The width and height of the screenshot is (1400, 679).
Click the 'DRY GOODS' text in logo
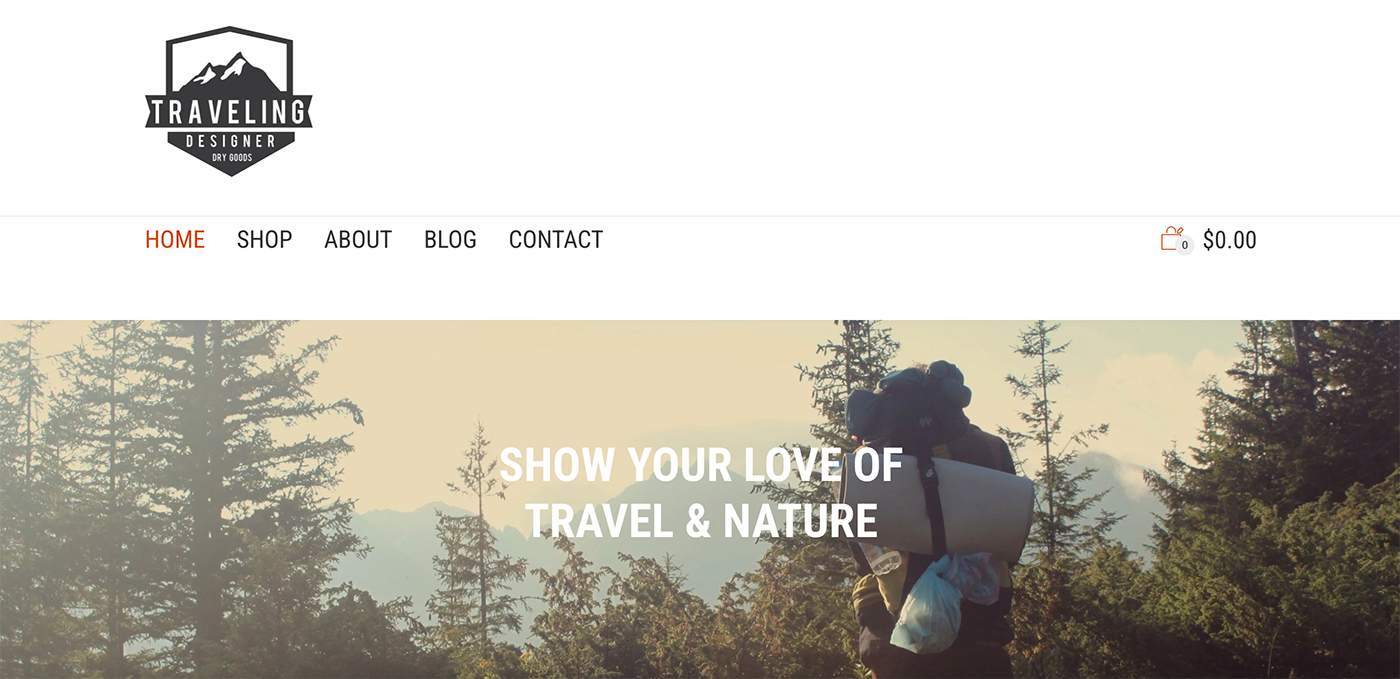pyautogui.click(x=231, y=158)
